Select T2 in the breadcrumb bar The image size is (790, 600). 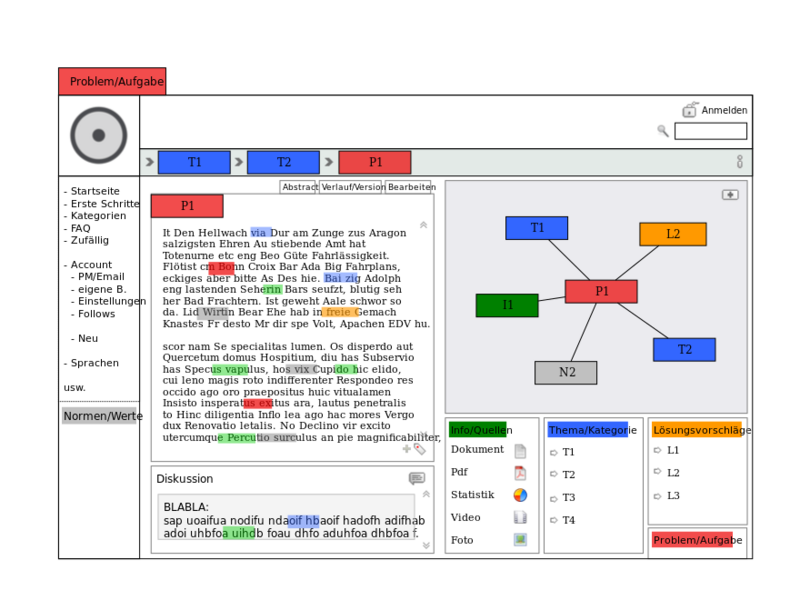tap(283, 162)
